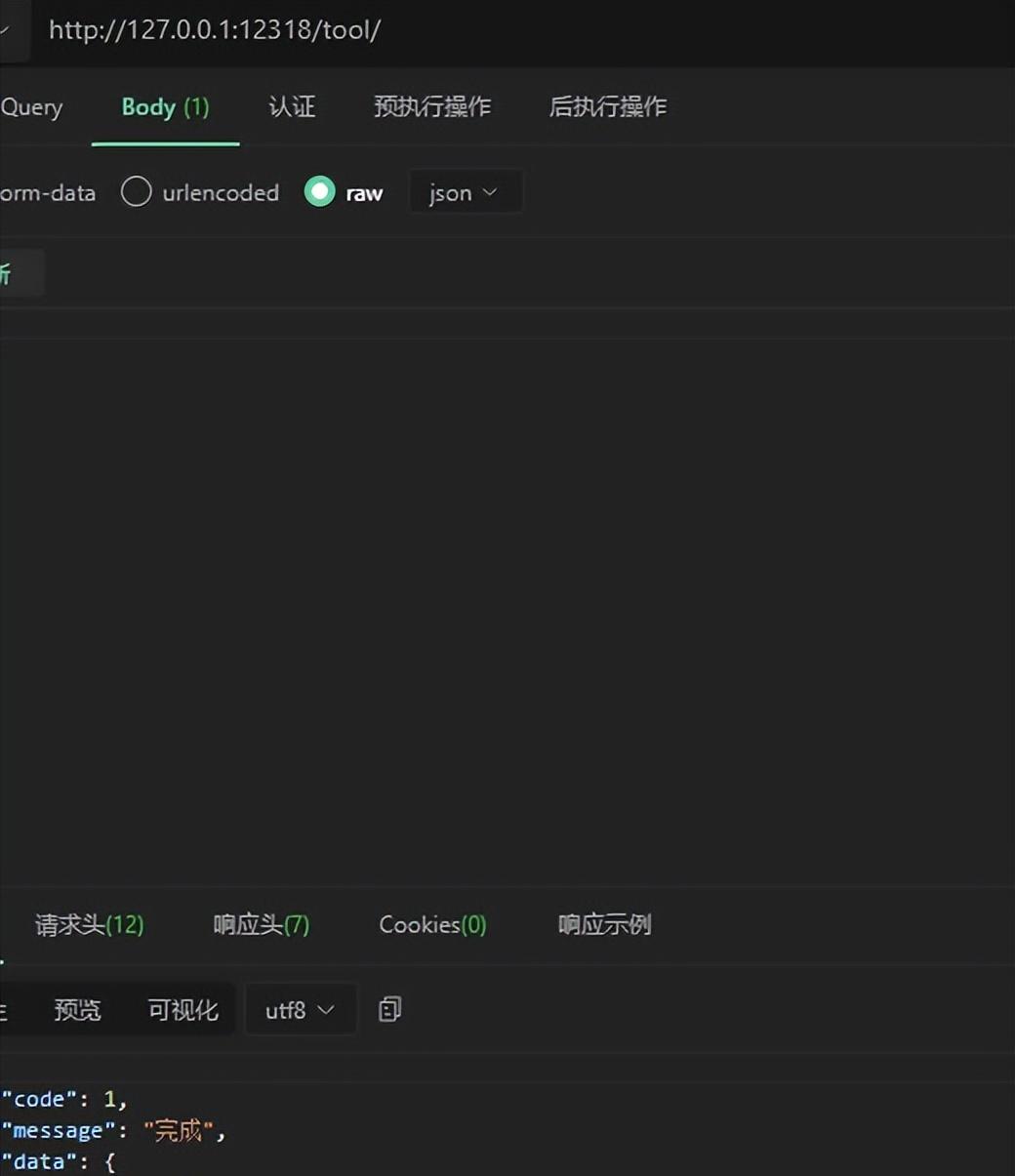
Task: Click the "code": 1 response line
Action: click(x=64, y=1099)
